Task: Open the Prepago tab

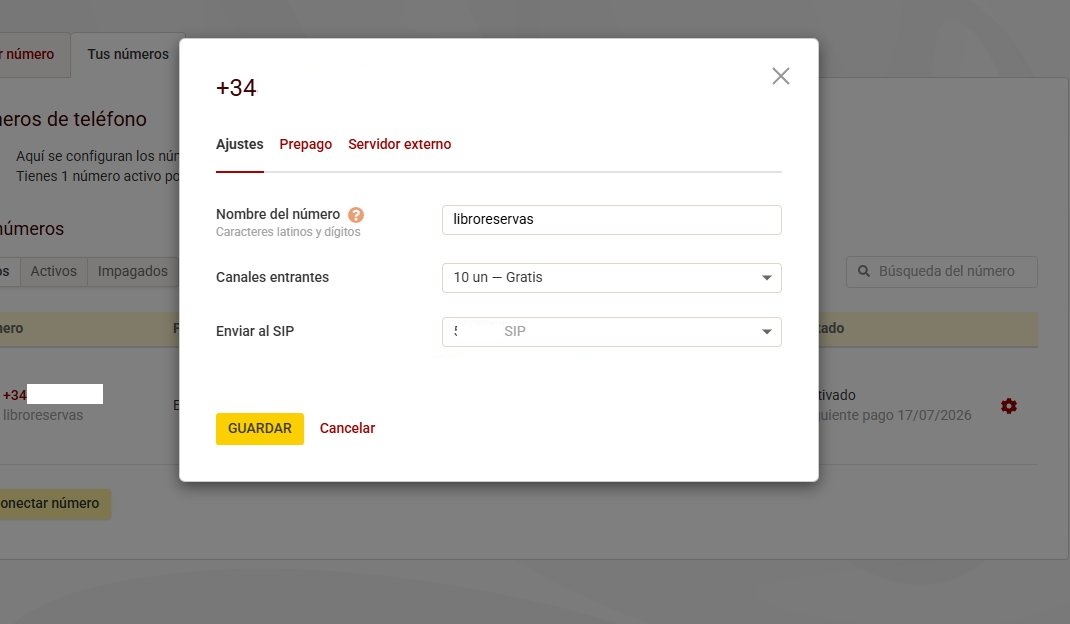Action: [306, 144]
